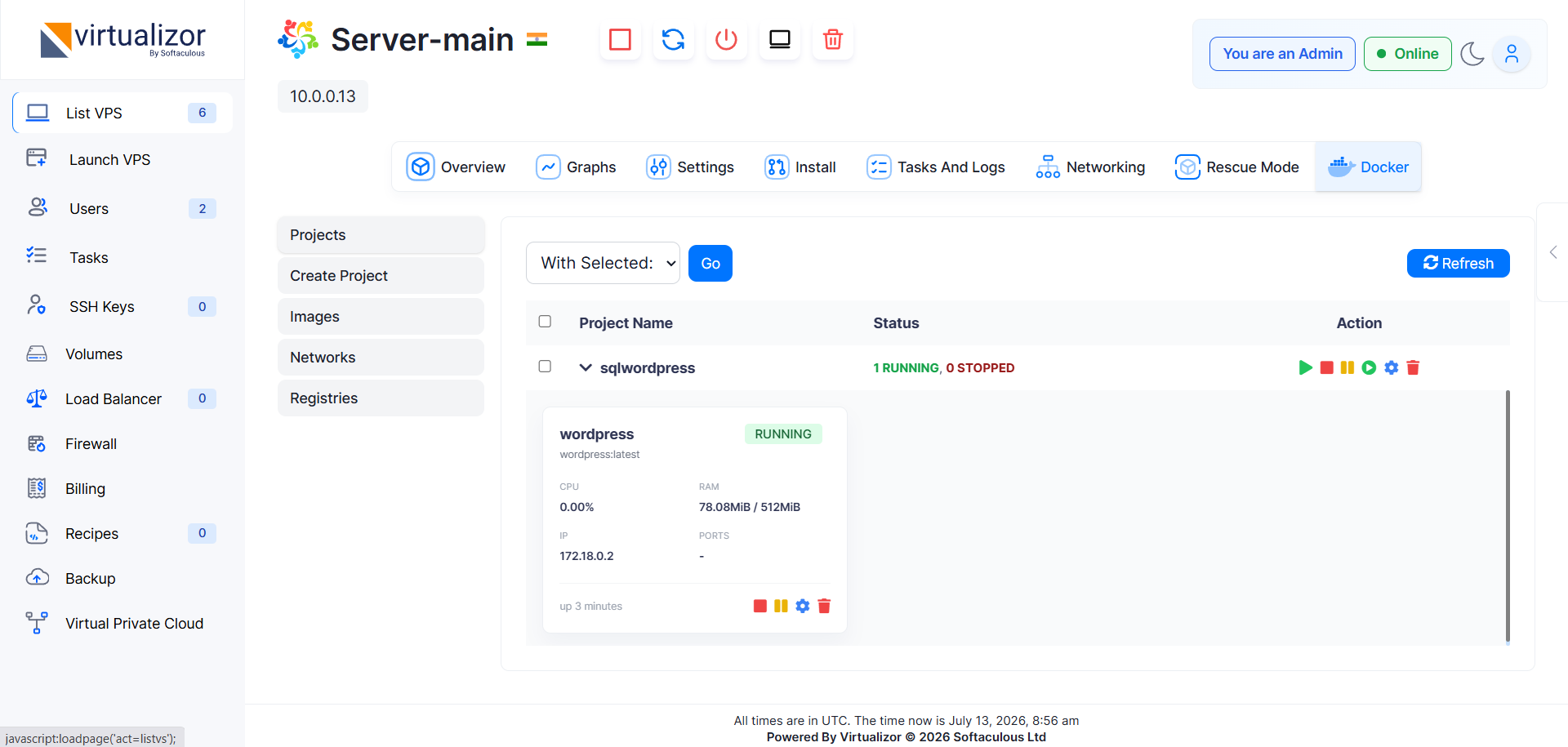
Task: Start the sqlwordpress project with the green play icon
Action: pos(1305,367)
